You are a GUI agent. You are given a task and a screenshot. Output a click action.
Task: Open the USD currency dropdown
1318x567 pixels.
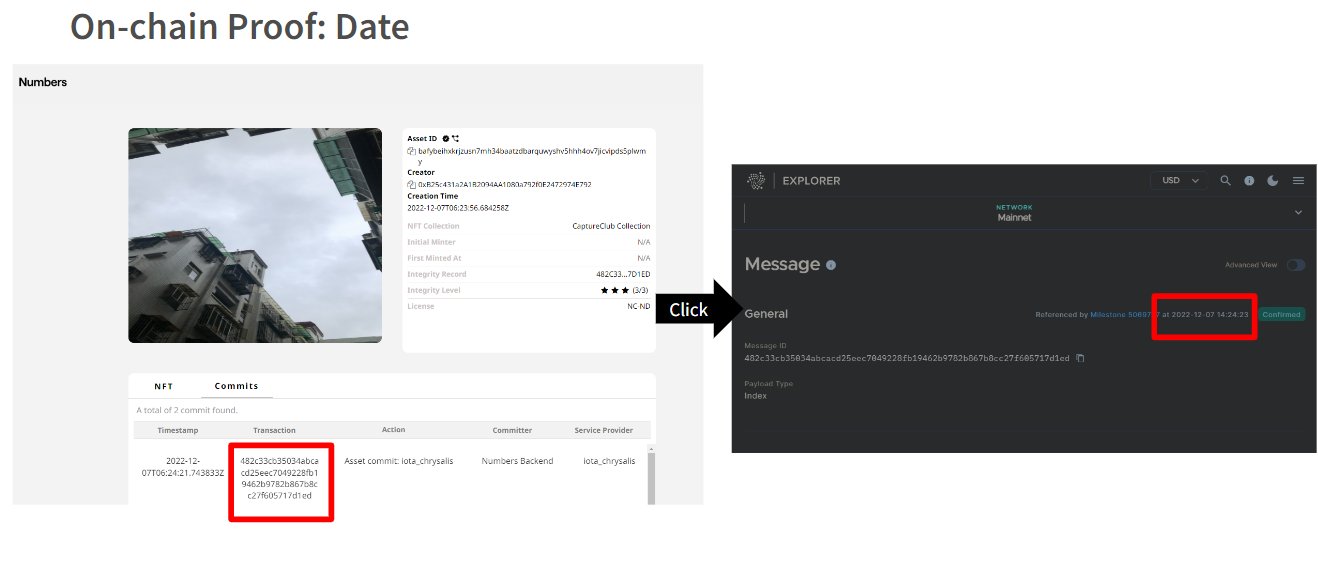click(x=1179, y=181)
